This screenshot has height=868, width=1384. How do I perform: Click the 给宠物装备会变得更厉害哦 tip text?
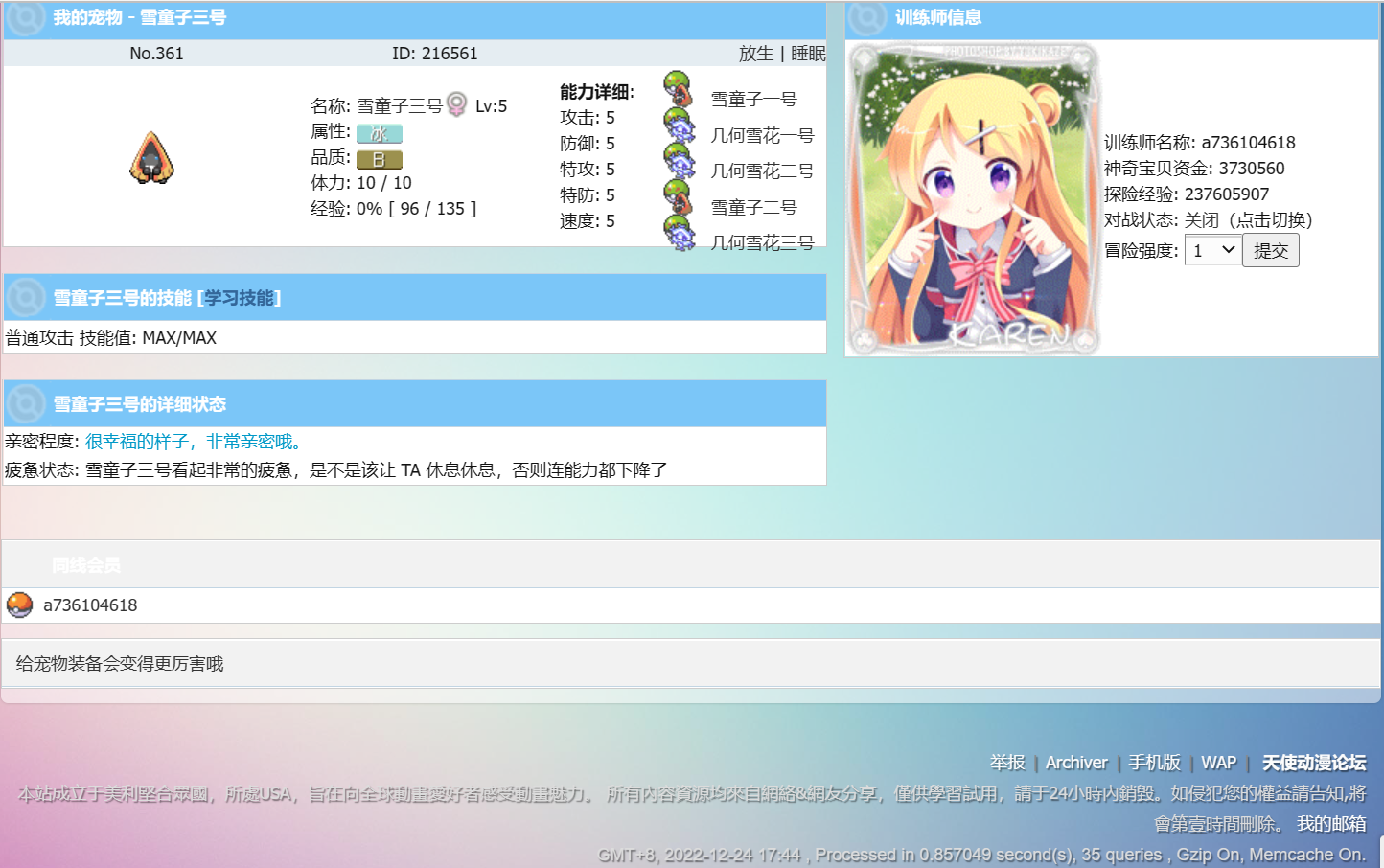coord(120,663)
